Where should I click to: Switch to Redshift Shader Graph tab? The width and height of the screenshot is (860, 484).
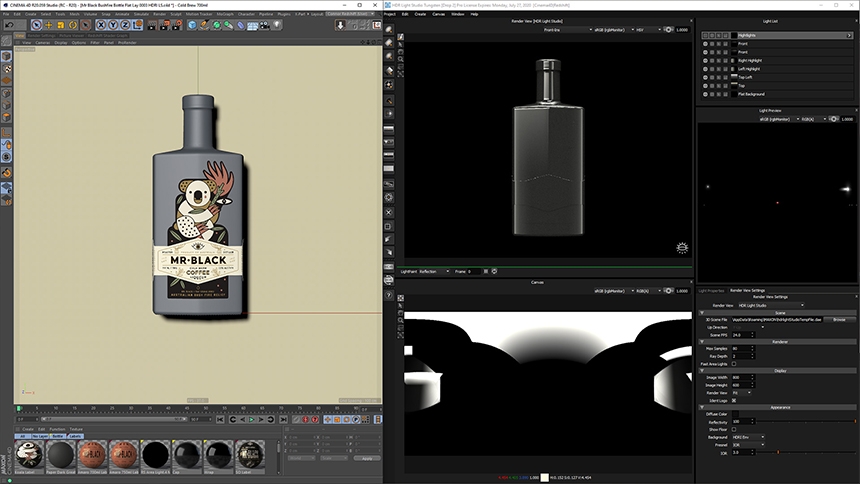pyautogui.click(x=108, y=36)
